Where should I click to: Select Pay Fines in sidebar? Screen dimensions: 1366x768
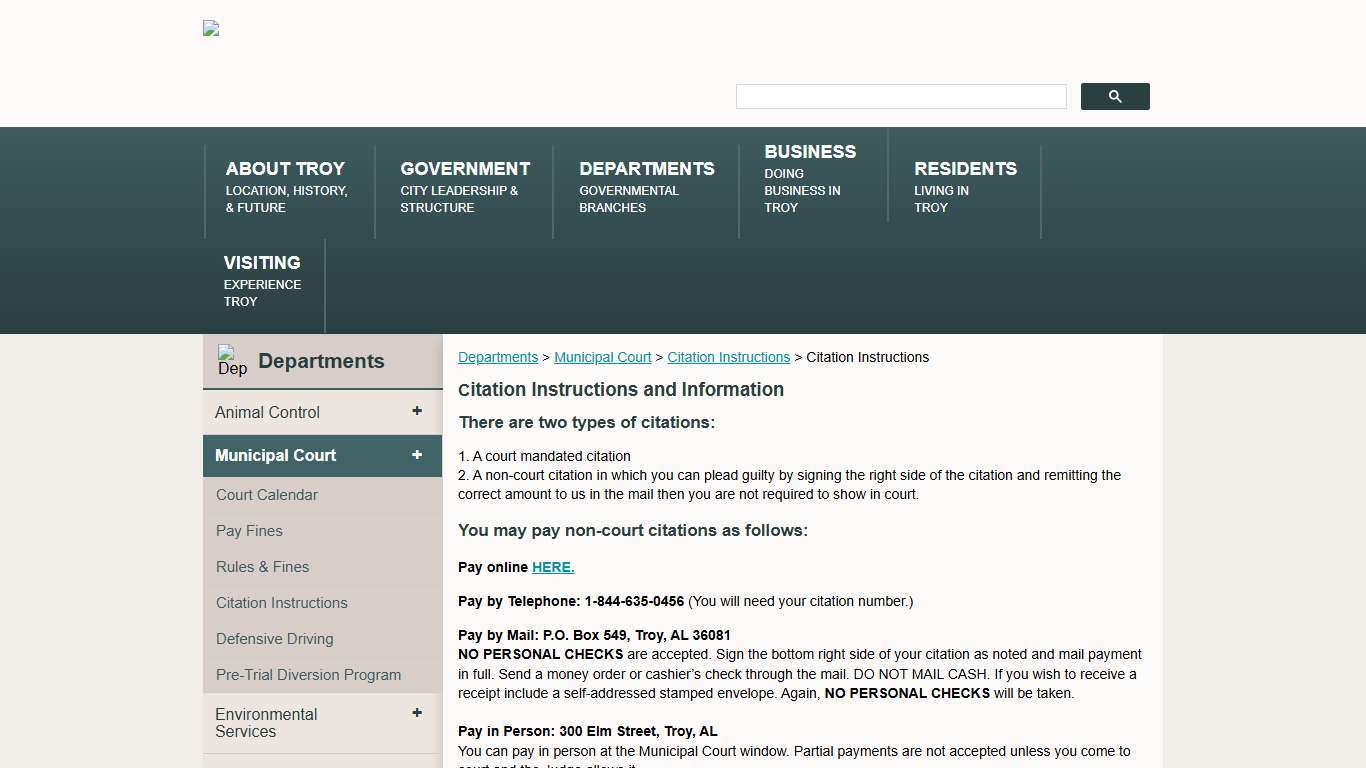pyautogui.click(x=249, y=531)
